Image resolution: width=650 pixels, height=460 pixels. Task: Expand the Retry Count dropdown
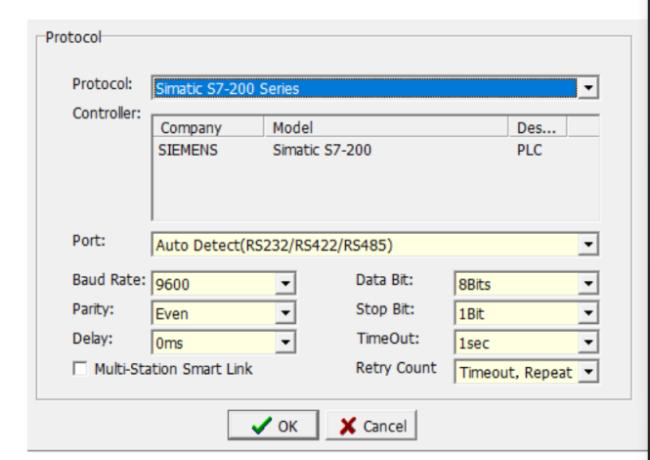[x=590, y=370]
